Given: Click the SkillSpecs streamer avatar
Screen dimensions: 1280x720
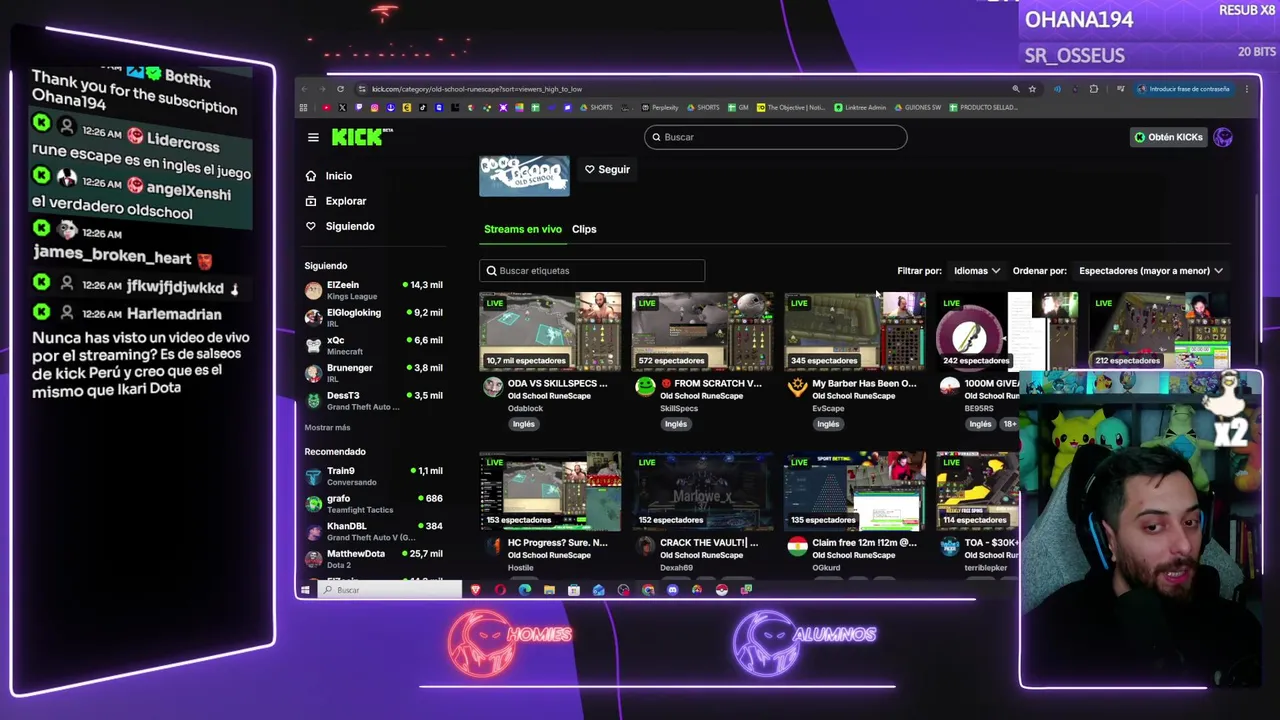Looking at the screenshot, I should point(645,386).
